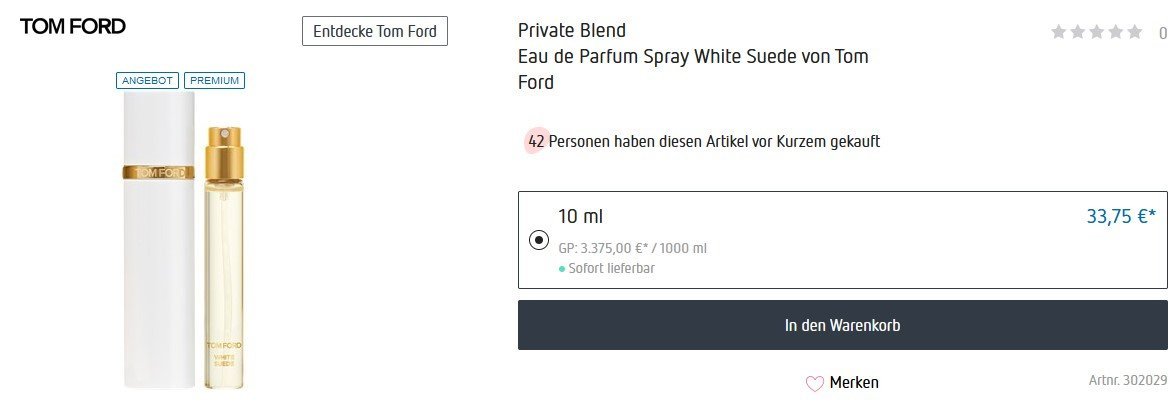The width and height of the screenshot is (1174, 407).
Task: Click the ANGEBOT badge
Action: click(x=148, y=80)
